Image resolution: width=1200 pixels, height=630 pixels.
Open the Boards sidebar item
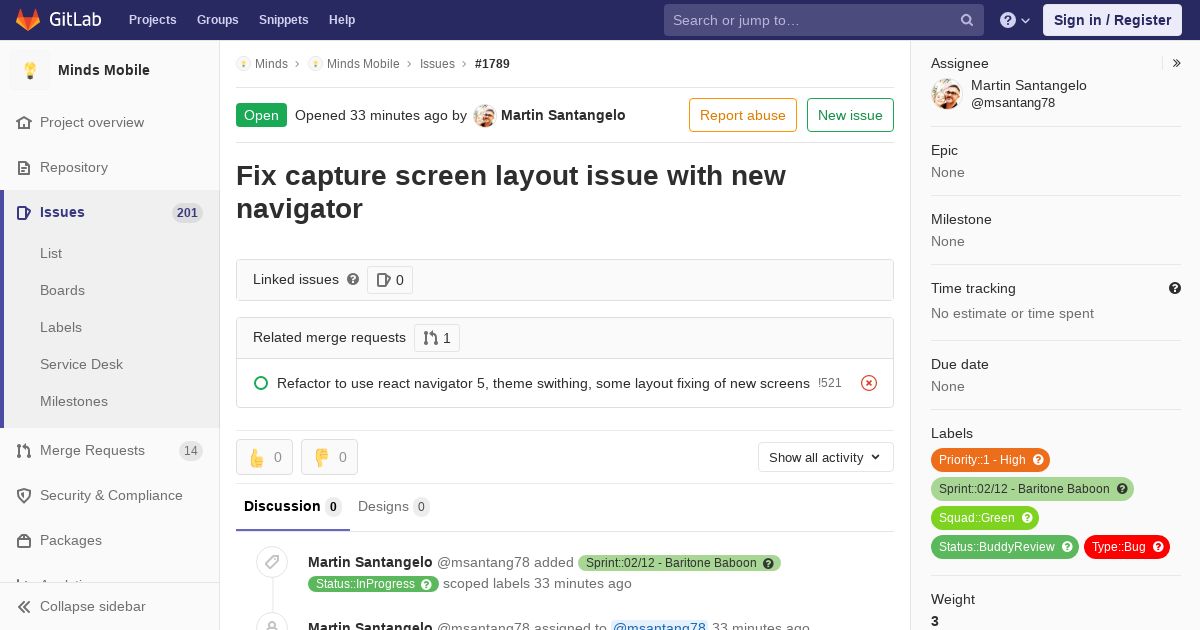point(62,290)
